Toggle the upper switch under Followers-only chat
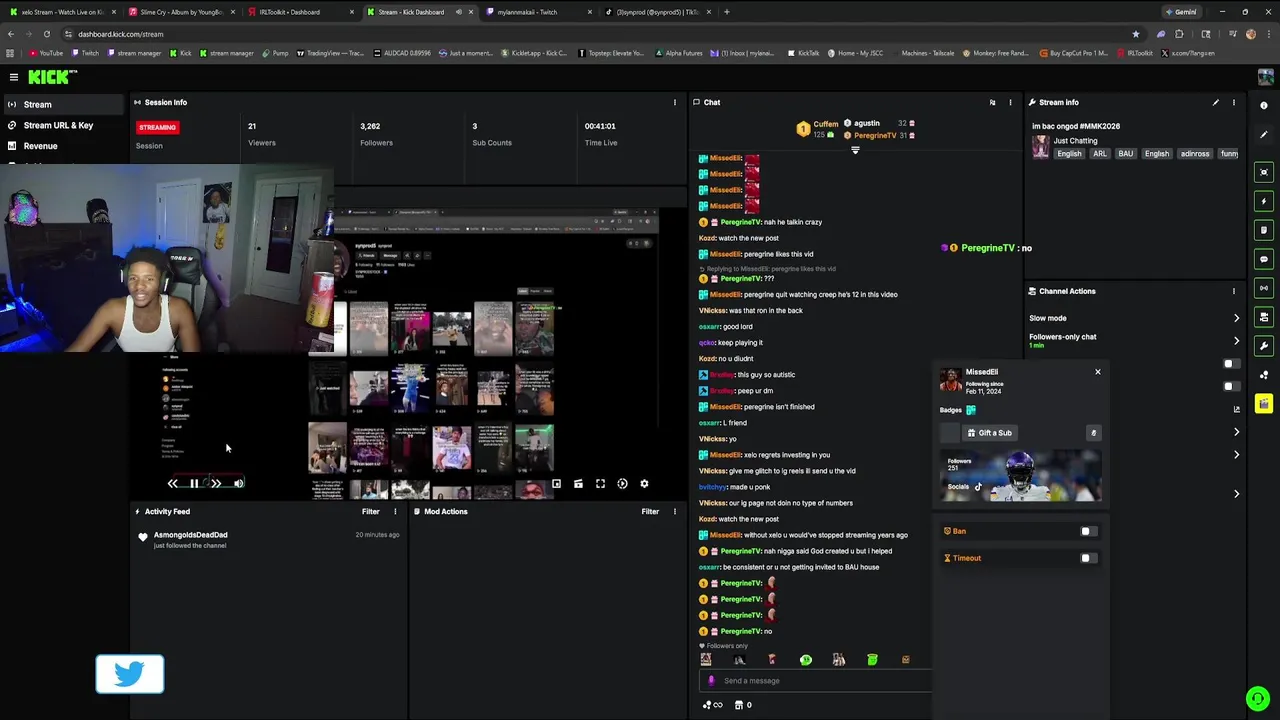The height and width of the screenshot is (720, 1280). point(1231,364)
